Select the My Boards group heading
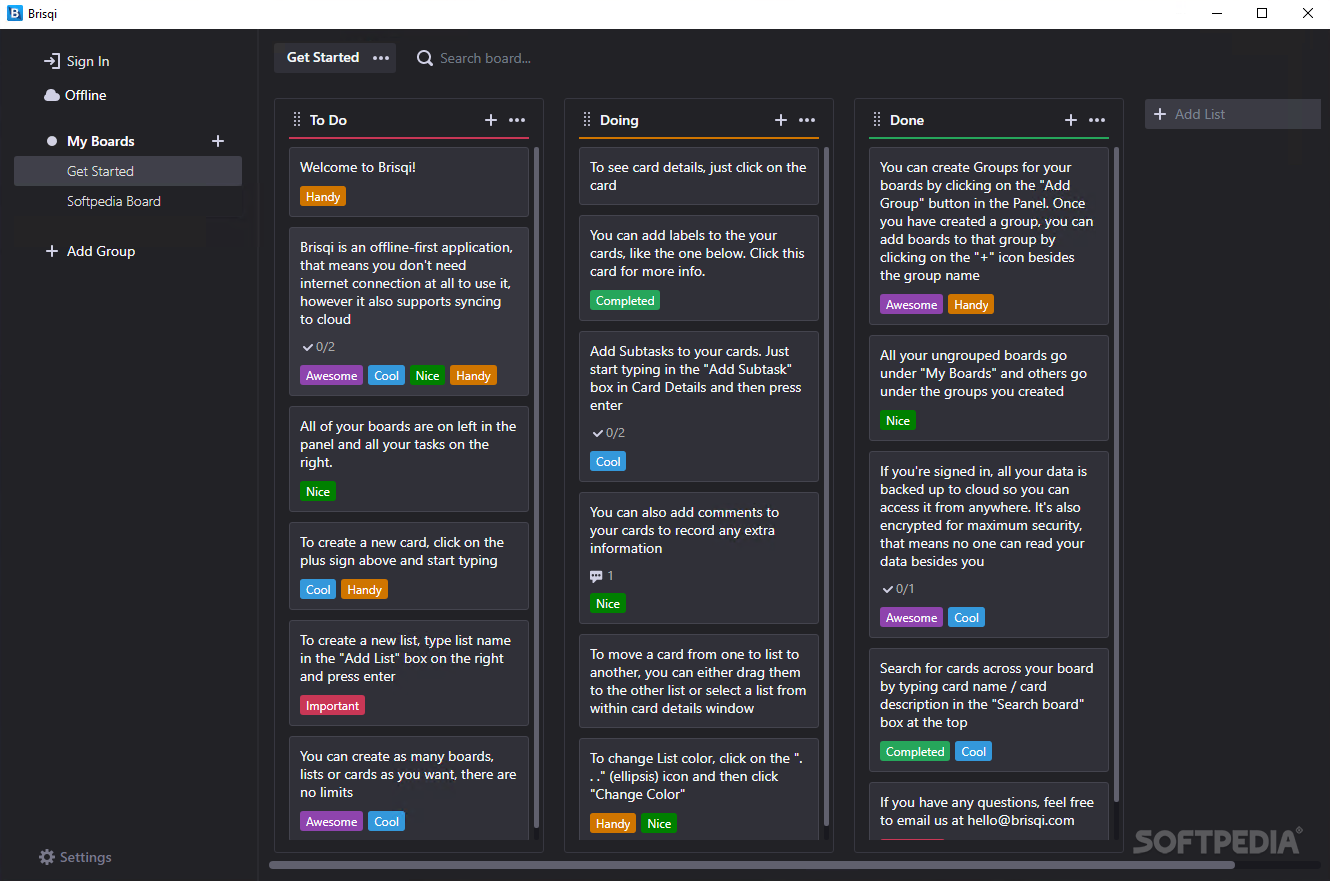The image size is (1330, 881). click(x=100, y=141)
